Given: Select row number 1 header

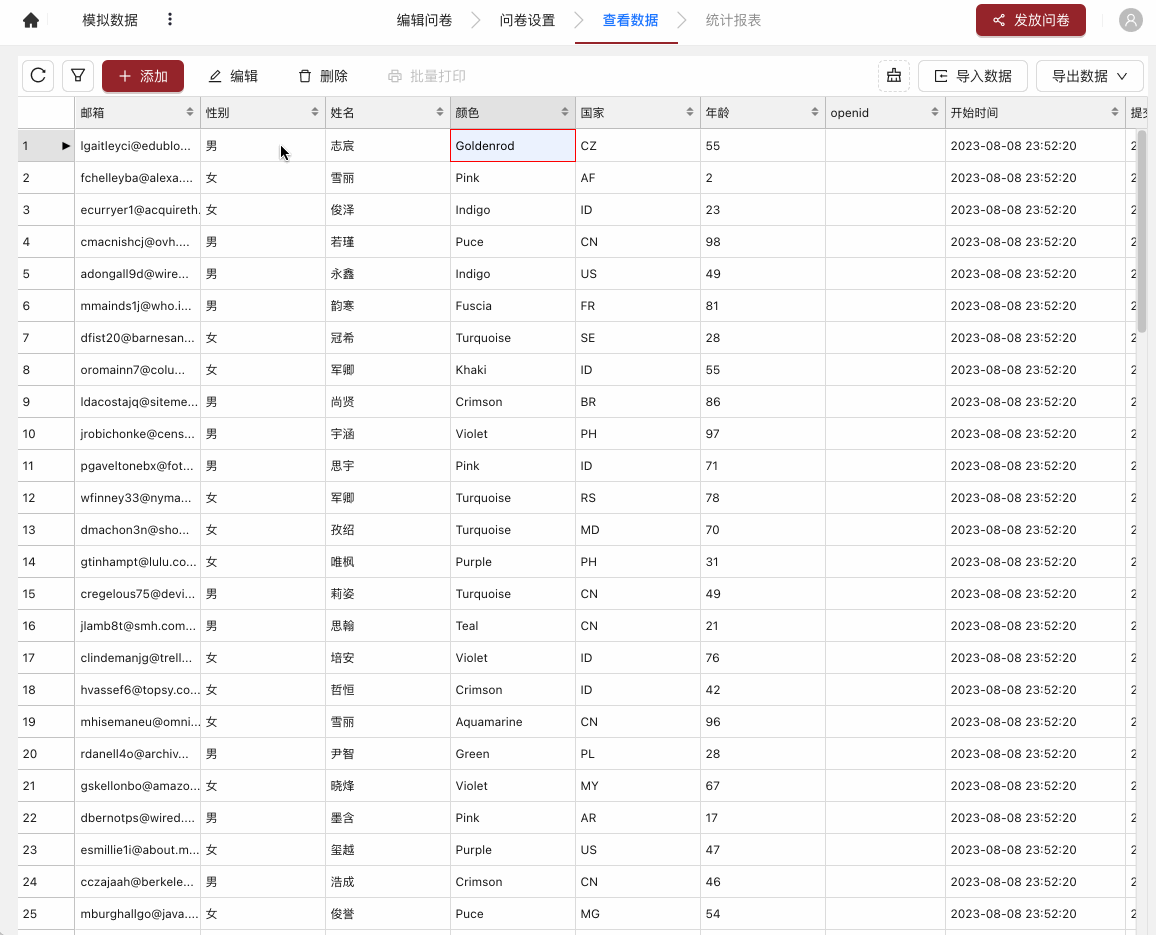Looking at the screenshot, I should click(46, 145).
